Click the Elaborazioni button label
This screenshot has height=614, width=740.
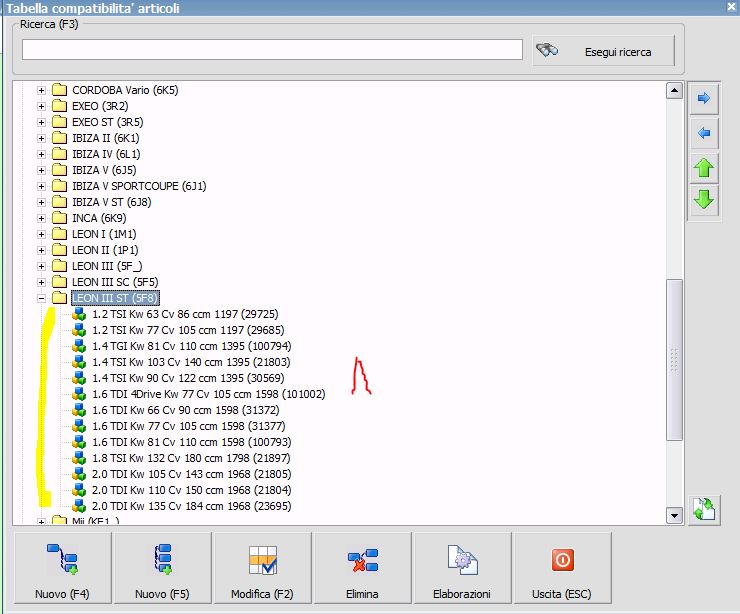point(462,594)
